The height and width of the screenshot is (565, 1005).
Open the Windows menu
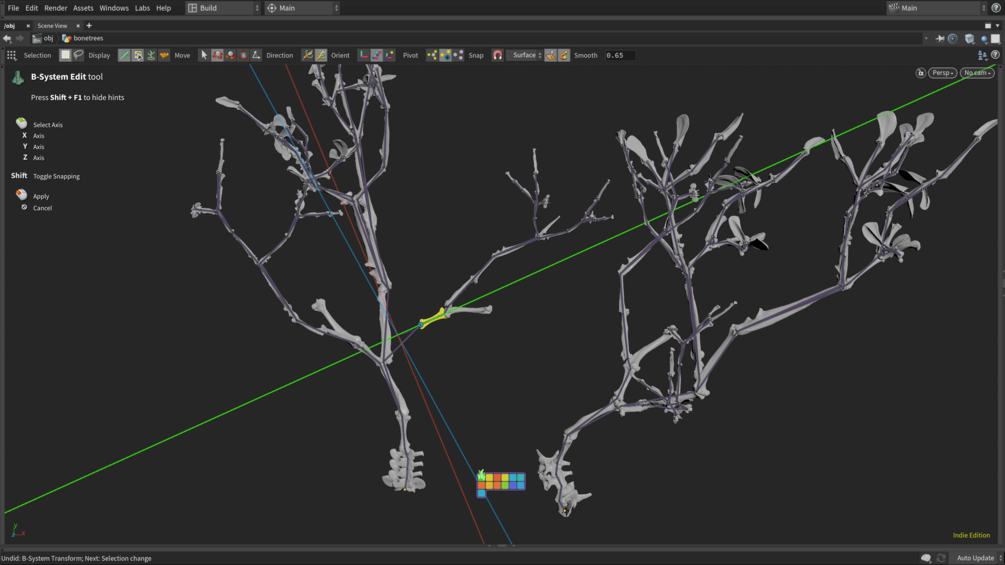click(114, 8)
